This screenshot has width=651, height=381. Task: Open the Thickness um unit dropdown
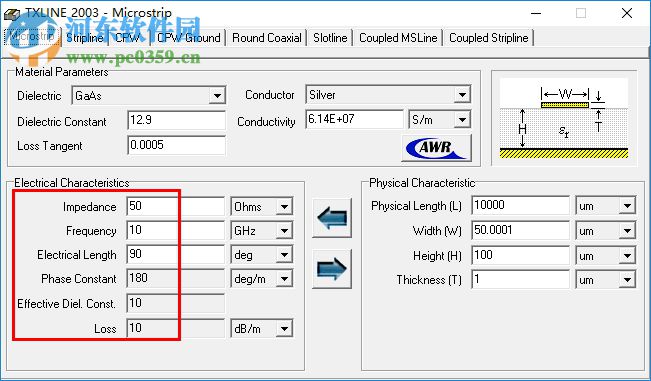click(627, 280)
